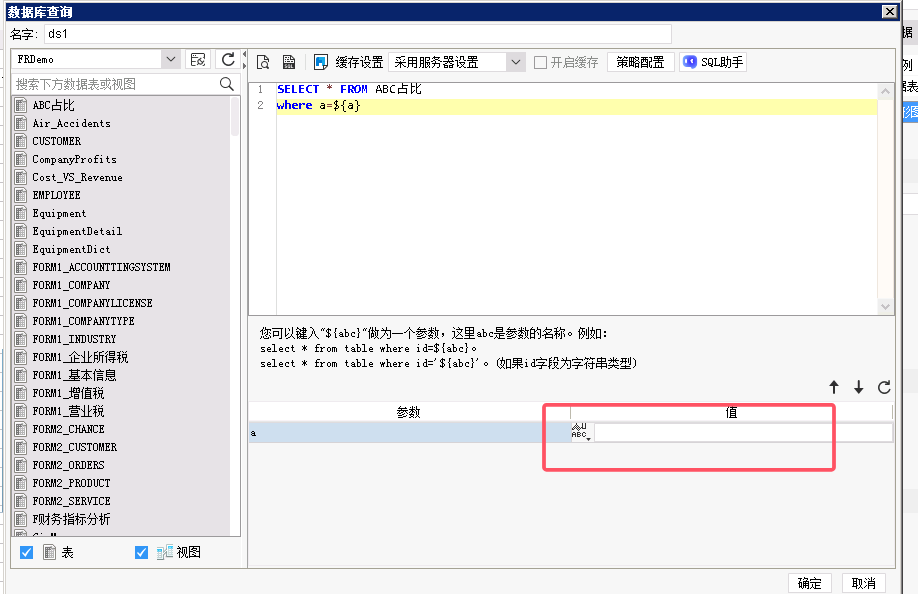Select the FORM2_CHANCE table

(122, 429)
